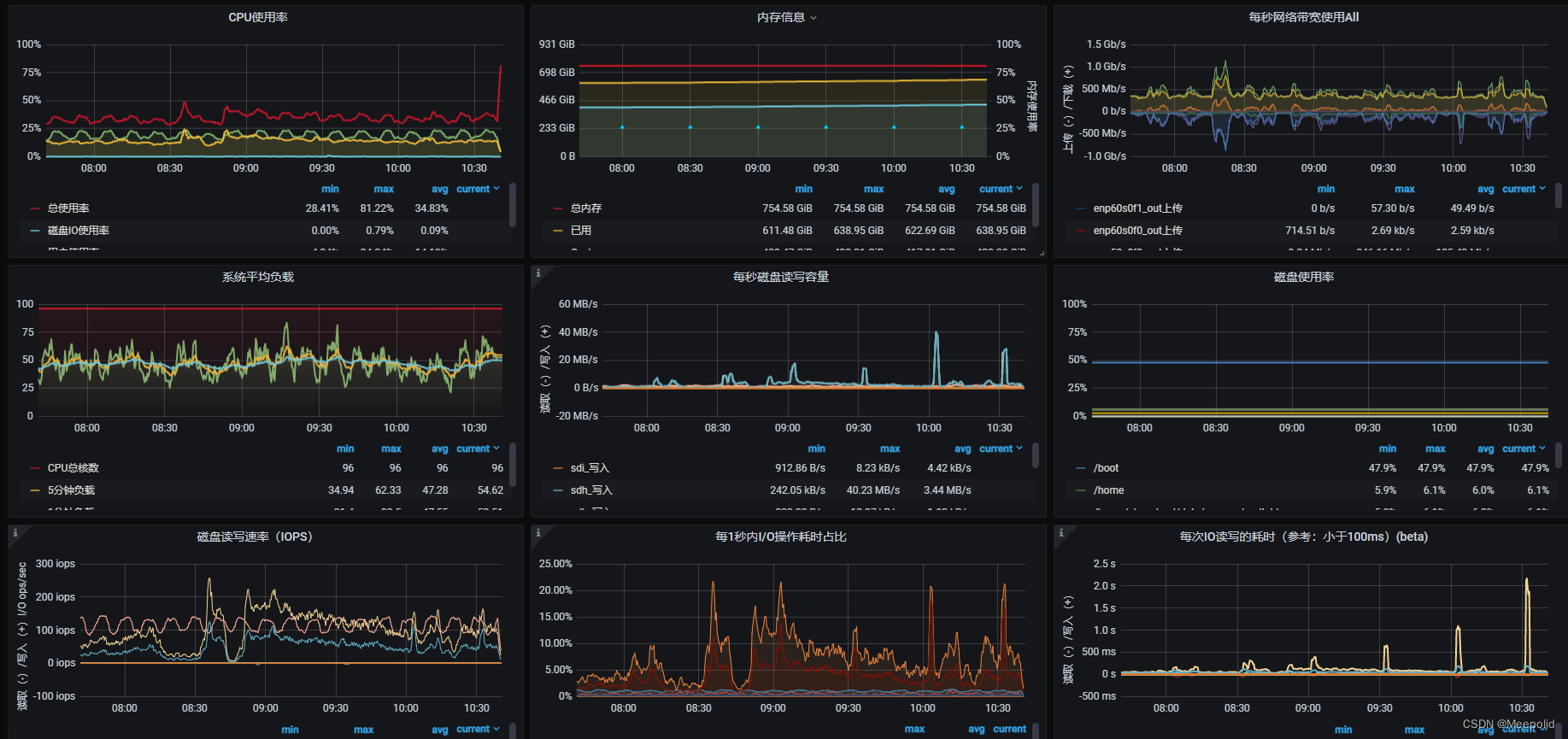Open color picker for 5分钟负载 swatch
1568x739 pixels.
[35, 490]
